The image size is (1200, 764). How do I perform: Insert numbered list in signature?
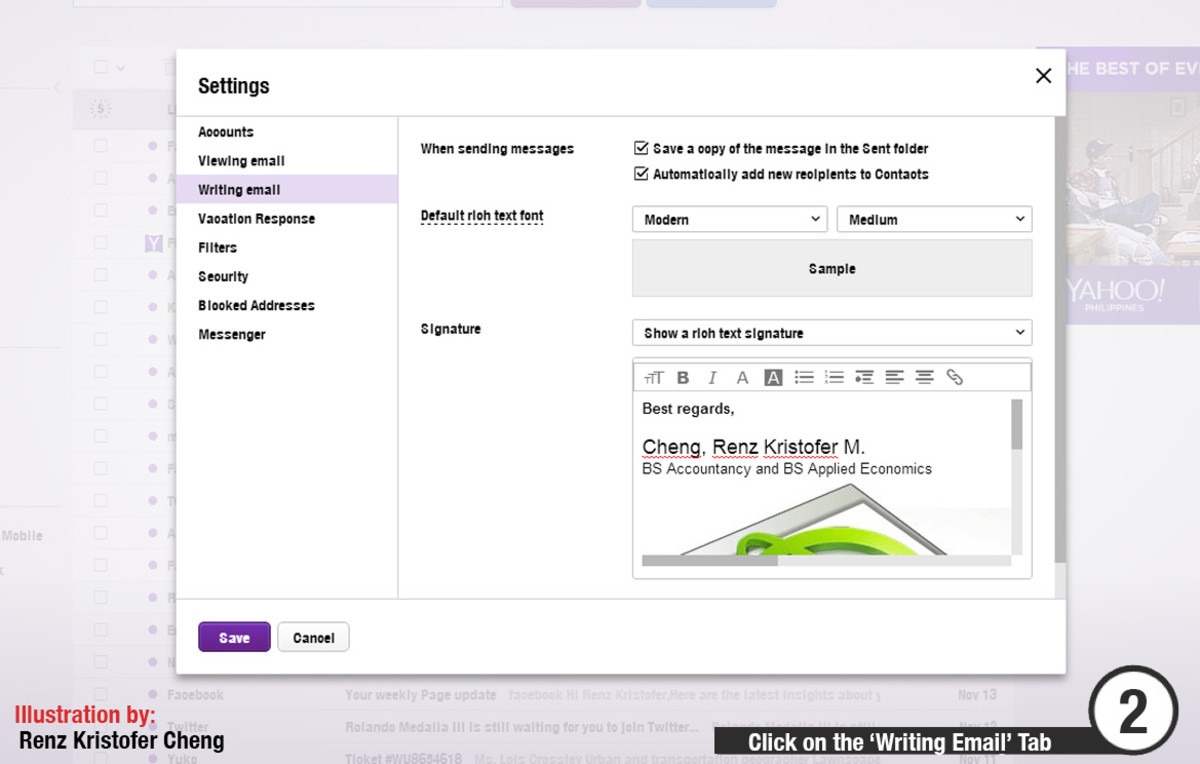pos(834,378)
